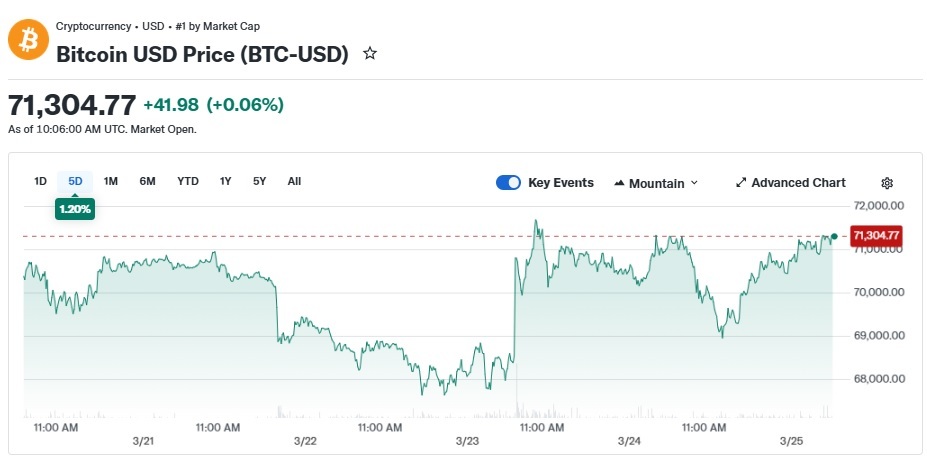Open the Advanced Chart link
Viewport: 927px width, 459px height.
click(x=798, y=183)
